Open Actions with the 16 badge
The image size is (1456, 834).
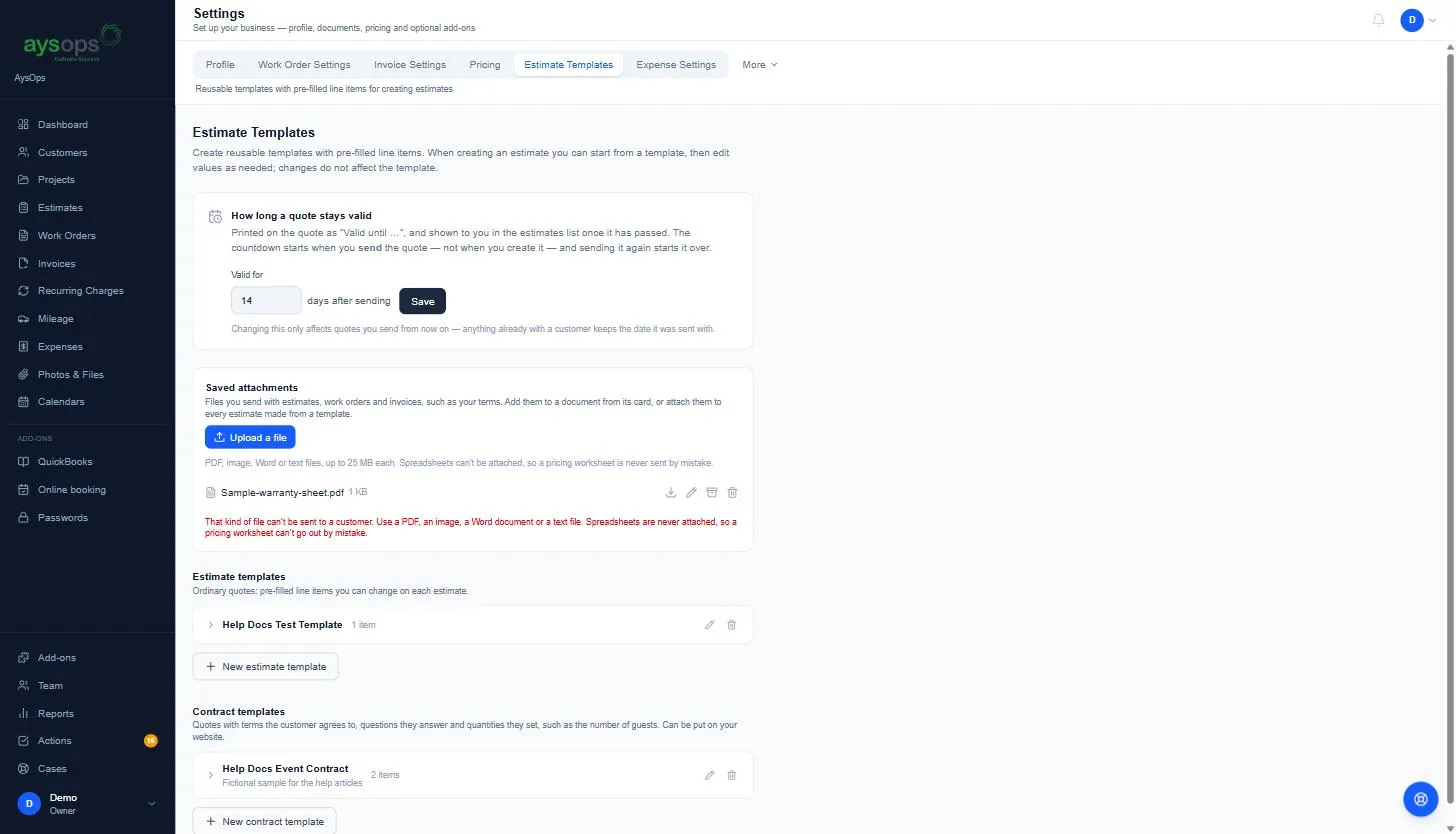coord(87,741)
